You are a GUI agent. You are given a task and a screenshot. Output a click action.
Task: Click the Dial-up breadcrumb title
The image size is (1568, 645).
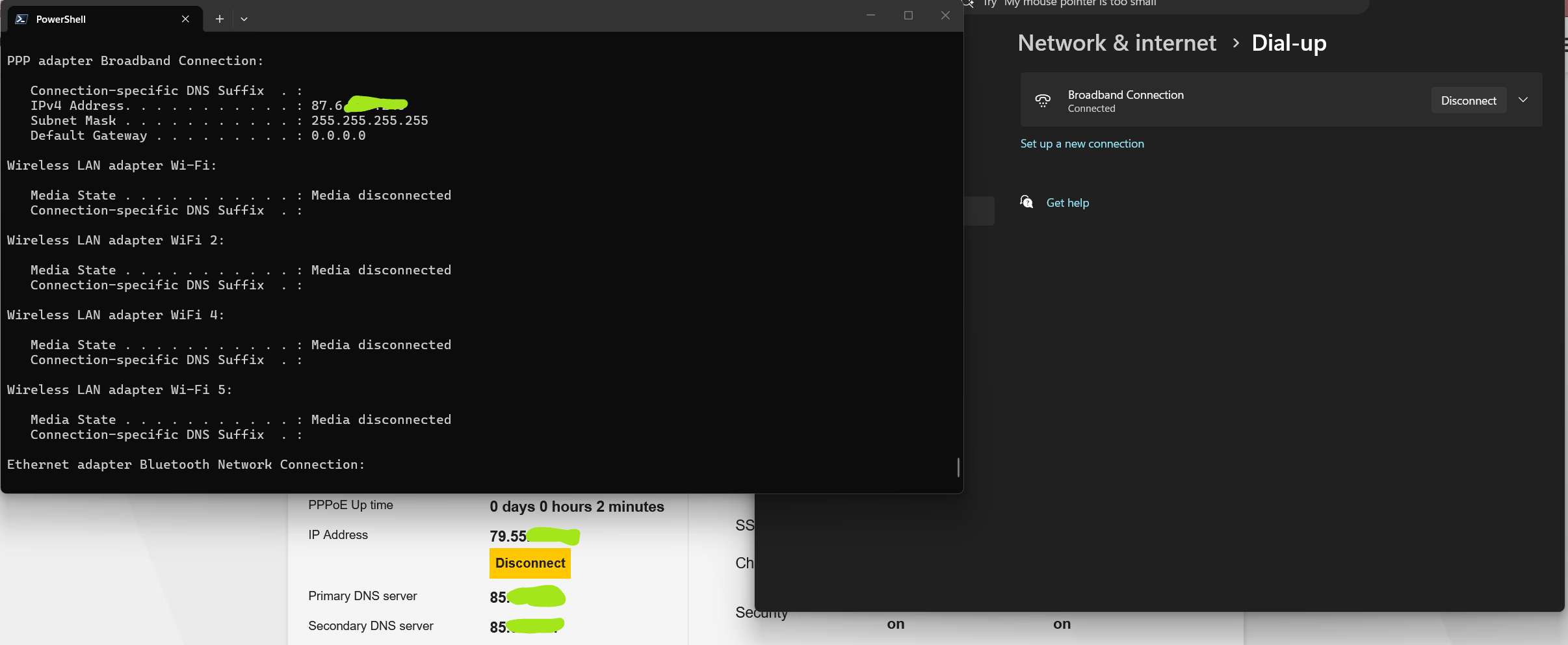1288,43
